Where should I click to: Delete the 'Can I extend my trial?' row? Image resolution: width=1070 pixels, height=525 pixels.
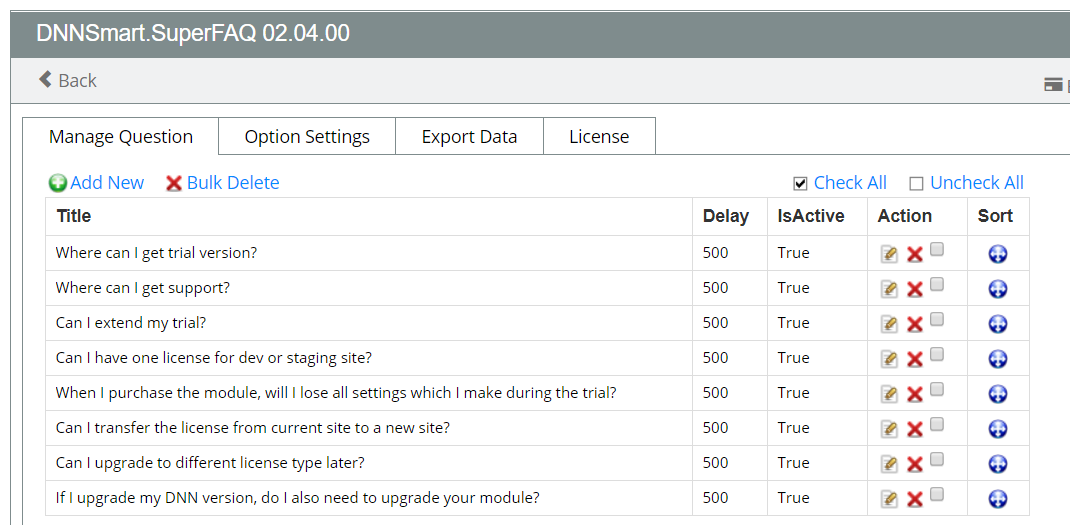tap(914, 324)
